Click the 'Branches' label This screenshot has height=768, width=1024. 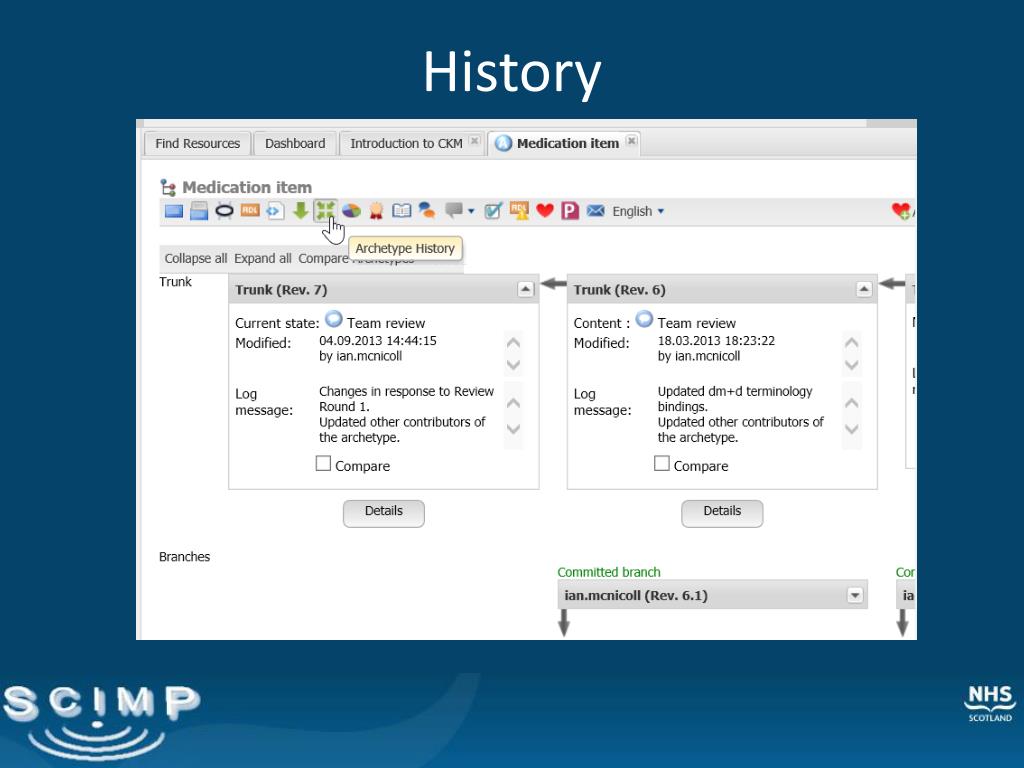point(185,557)
